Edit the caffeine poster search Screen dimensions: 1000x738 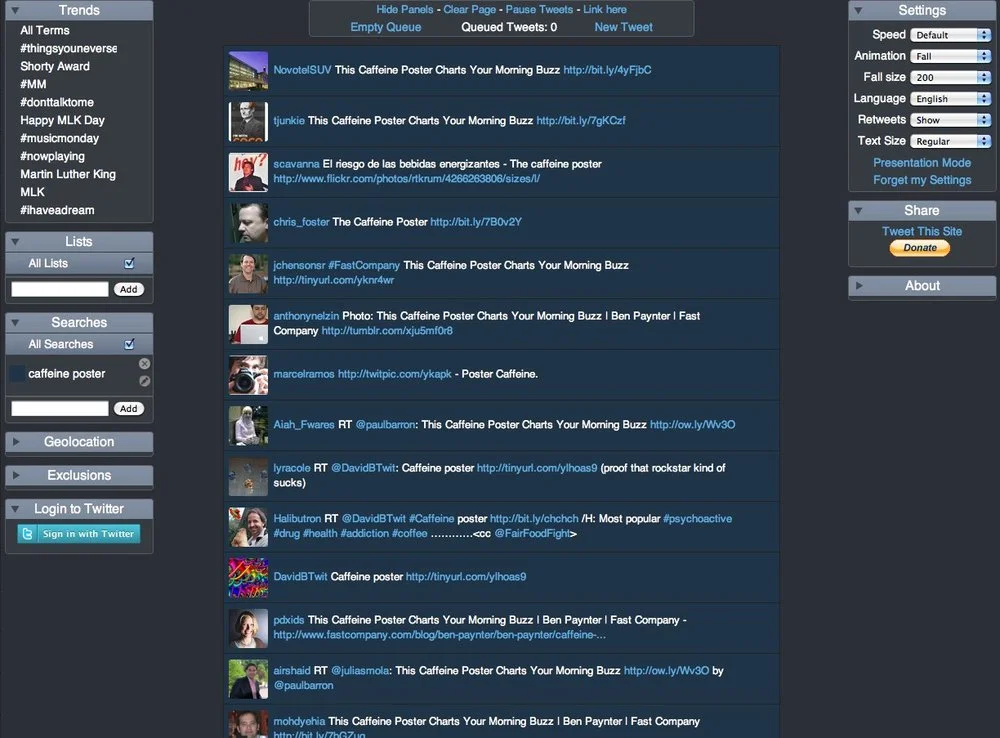coord(145,381)
